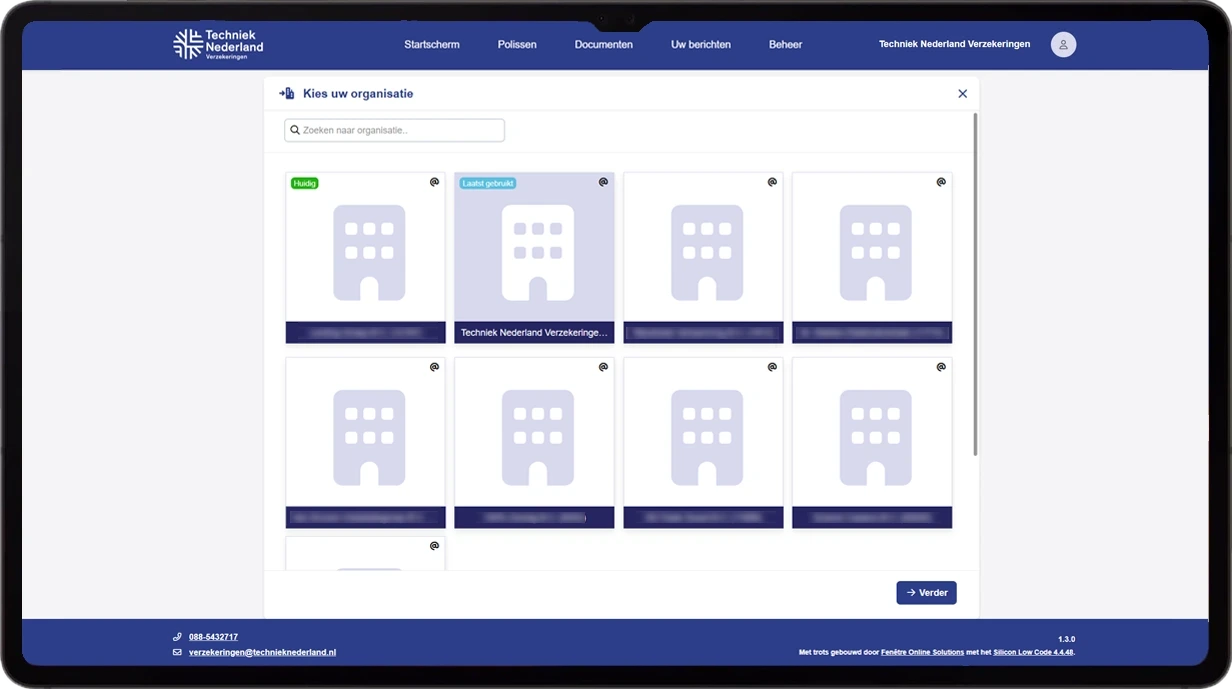
Task: Click the phone icon in the footer
Action: pyautogui.click(x=177, y=637)
